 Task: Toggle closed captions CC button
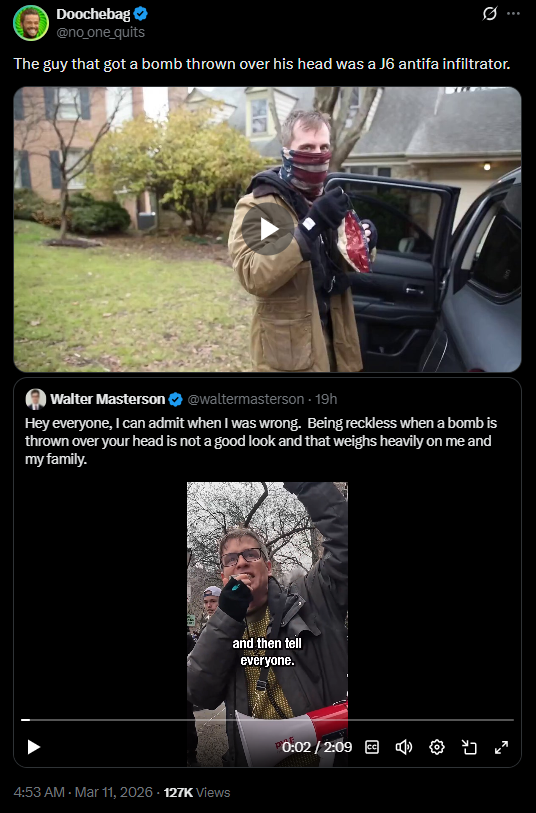[372, 747]
